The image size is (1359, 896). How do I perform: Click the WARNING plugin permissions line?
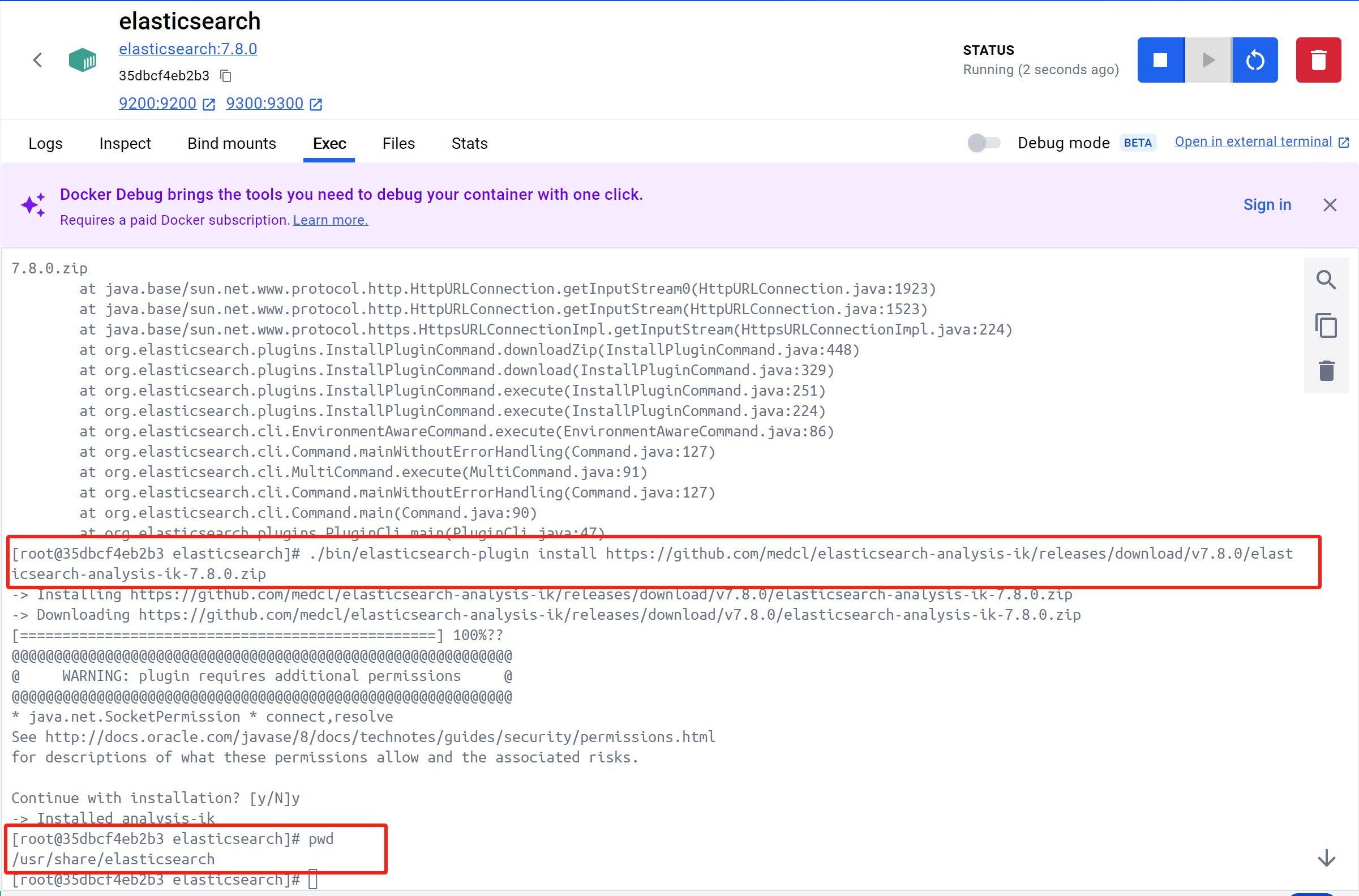261,676
